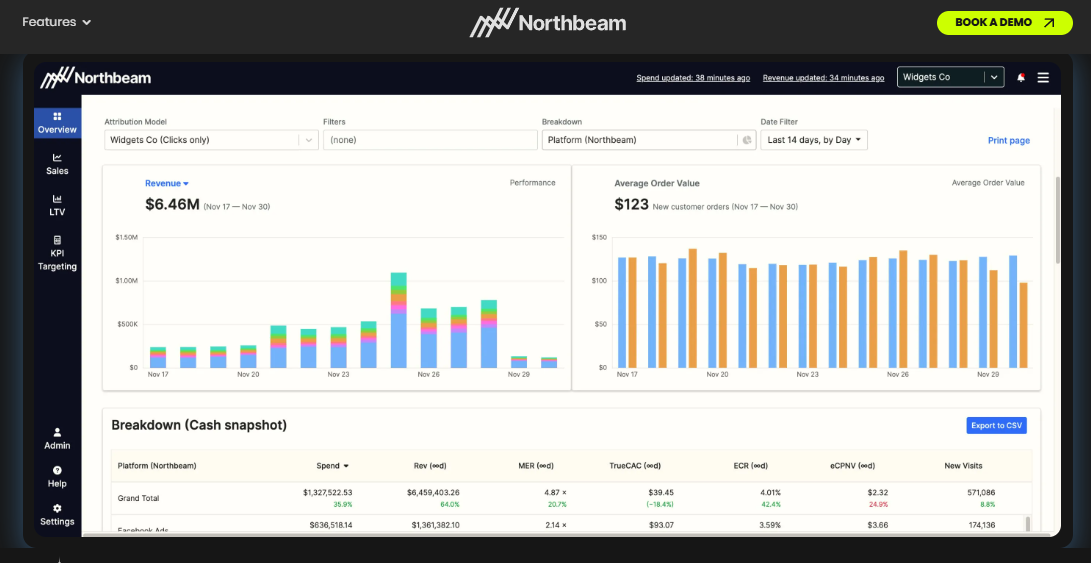This screenshot has width=1091, height=563.
Task: Click the eCPNV column header
Action: pos(852,466)
